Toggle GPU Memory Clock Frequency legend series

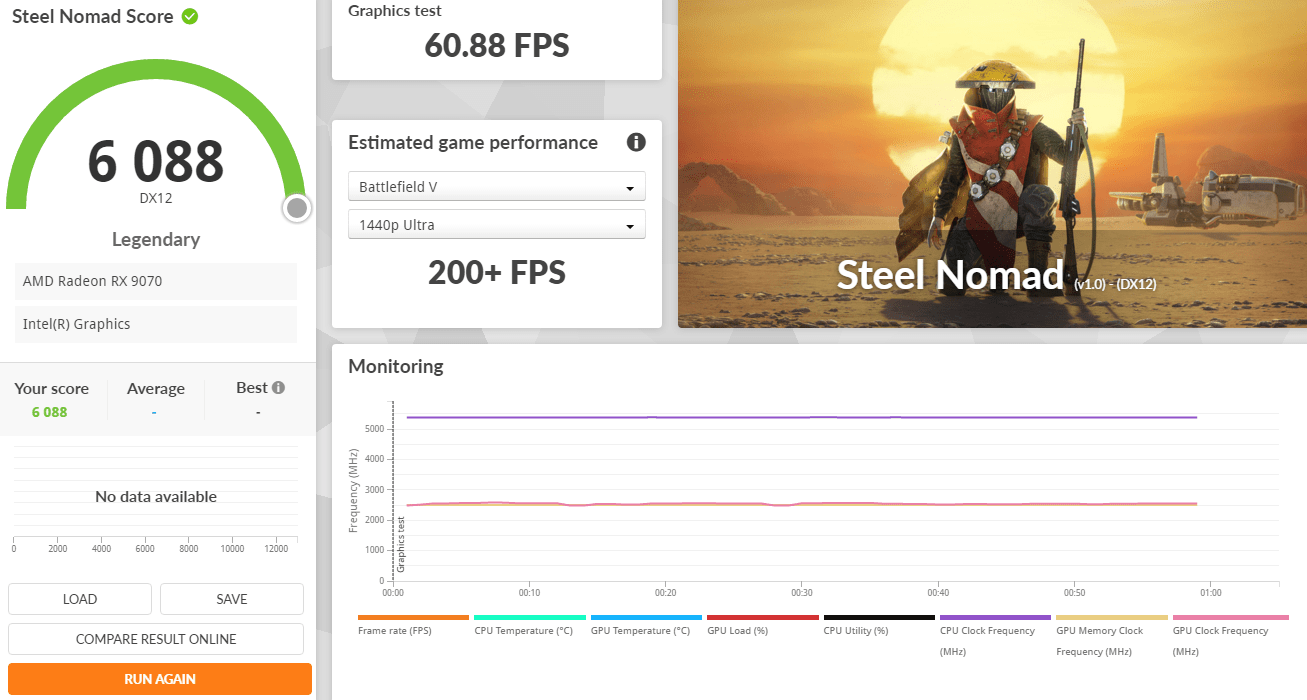click(x=1112, y=635)
